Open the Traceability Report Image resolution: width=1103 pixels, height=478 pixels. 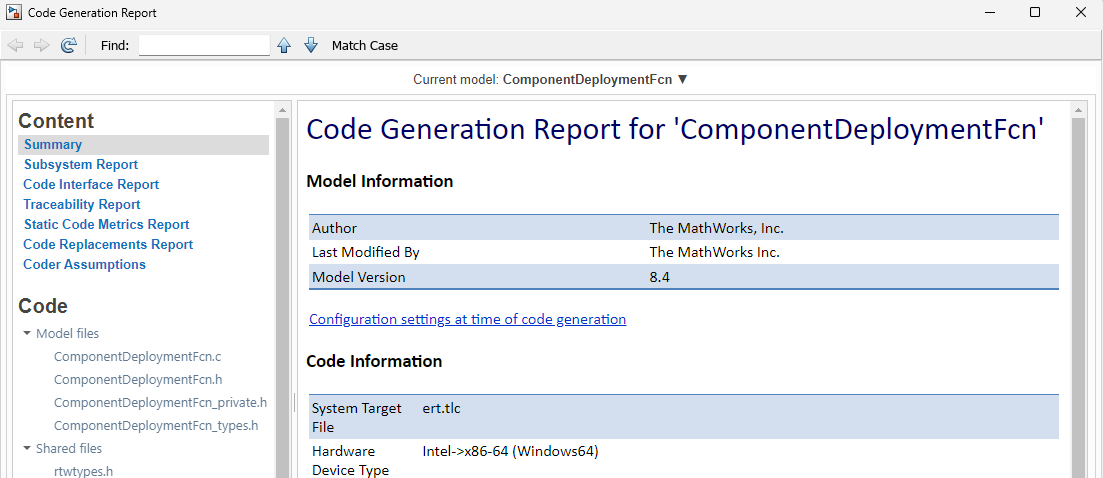pos(82,205)
